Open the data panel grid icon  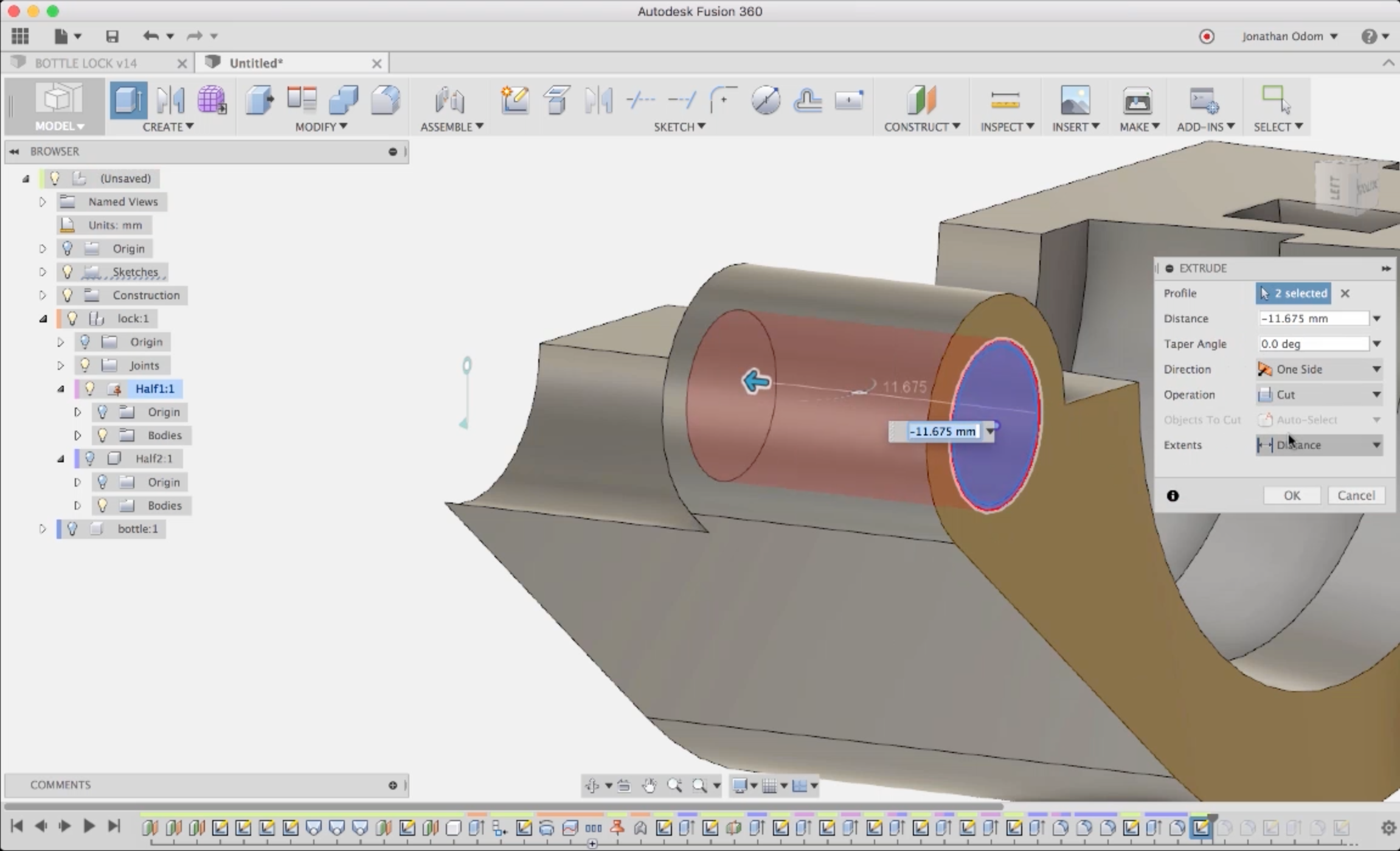pos(20,36)
